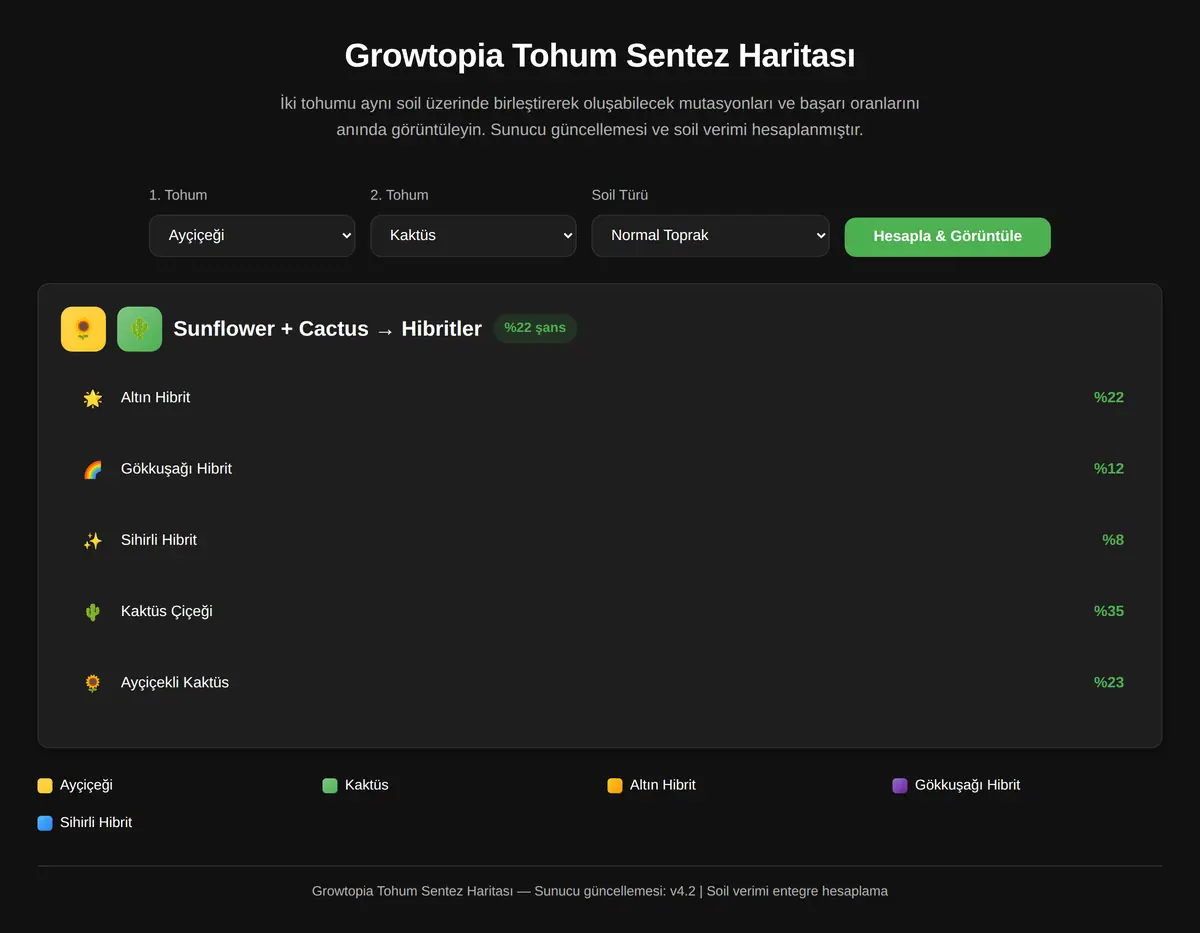The image size is (1200, 933).
Task: Click the Sihirli Hibrit legend label text
Action: [96, 823]
